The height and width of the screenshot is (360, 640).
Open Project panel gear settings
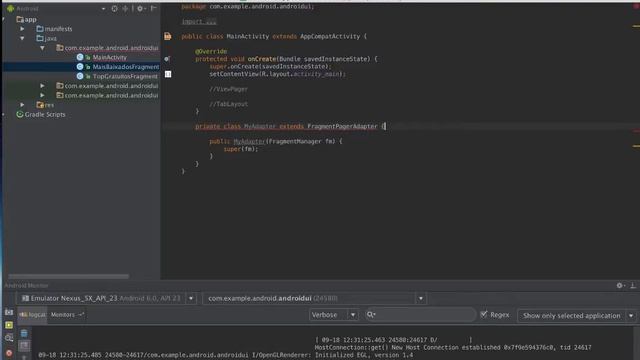141,9
